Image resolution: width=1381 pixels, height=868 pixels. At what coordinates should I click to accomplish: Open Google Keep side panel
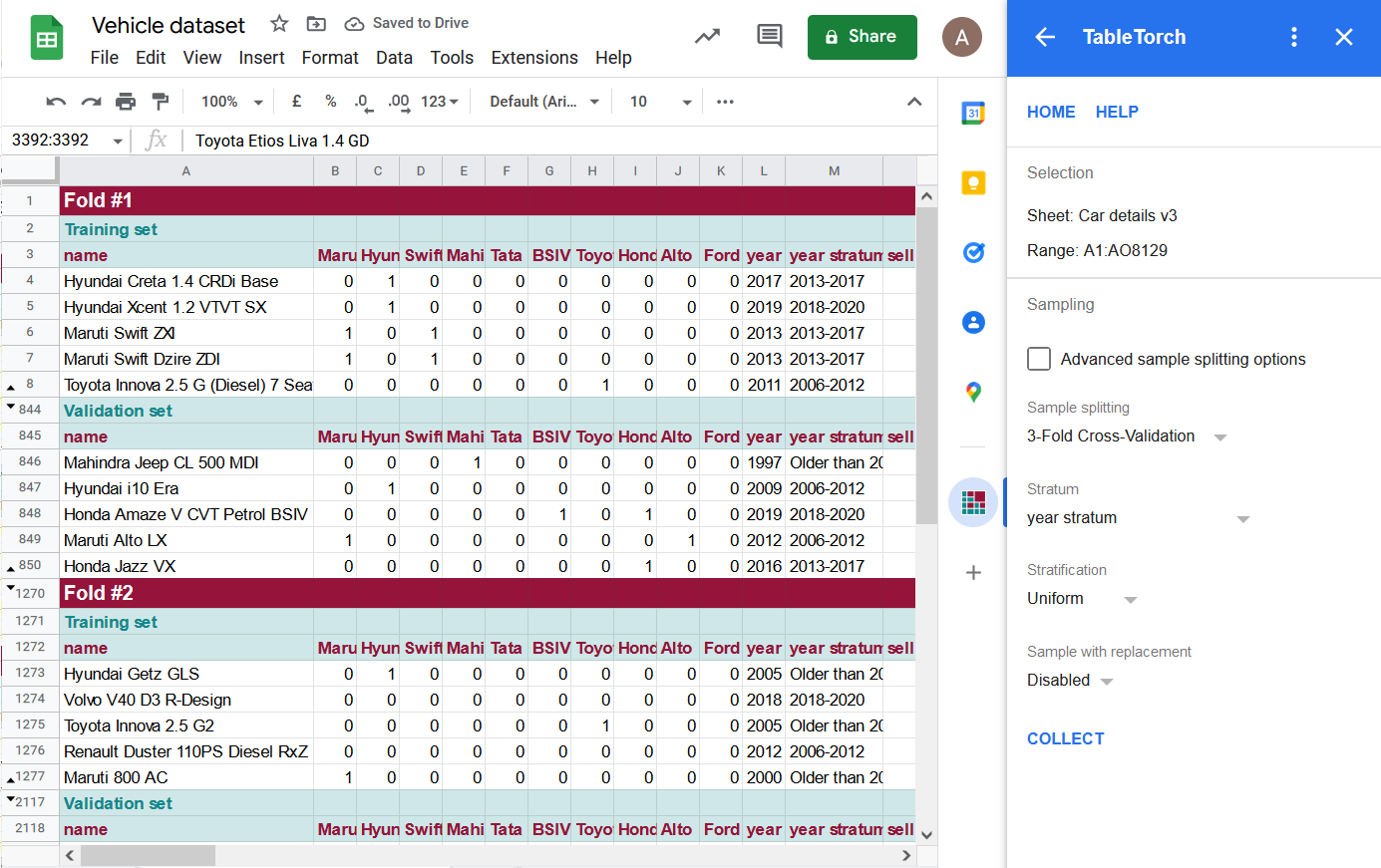click(973, 182)
